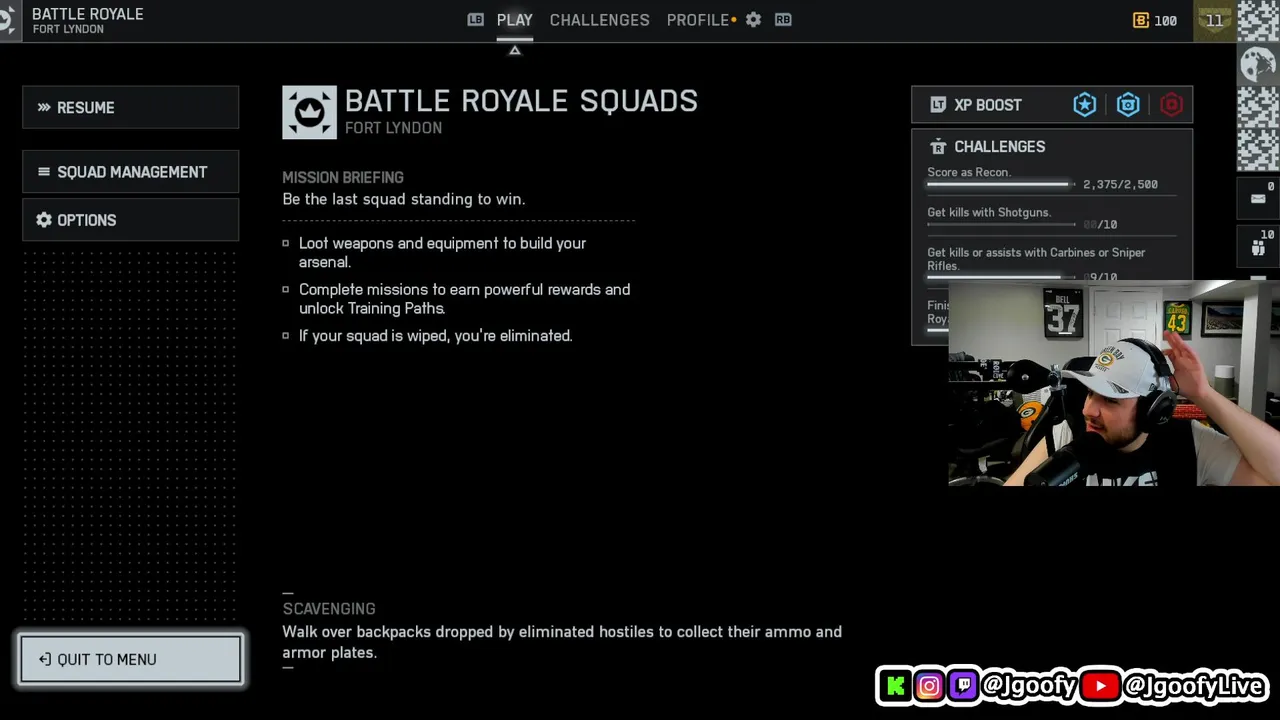Click the BATTLE ROYALE SQUADS title

[x=521, y=101]
